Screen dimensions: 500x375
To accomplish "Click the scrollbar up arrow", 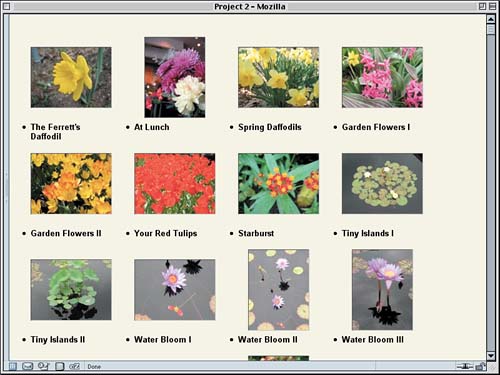I will pos(491,19).
